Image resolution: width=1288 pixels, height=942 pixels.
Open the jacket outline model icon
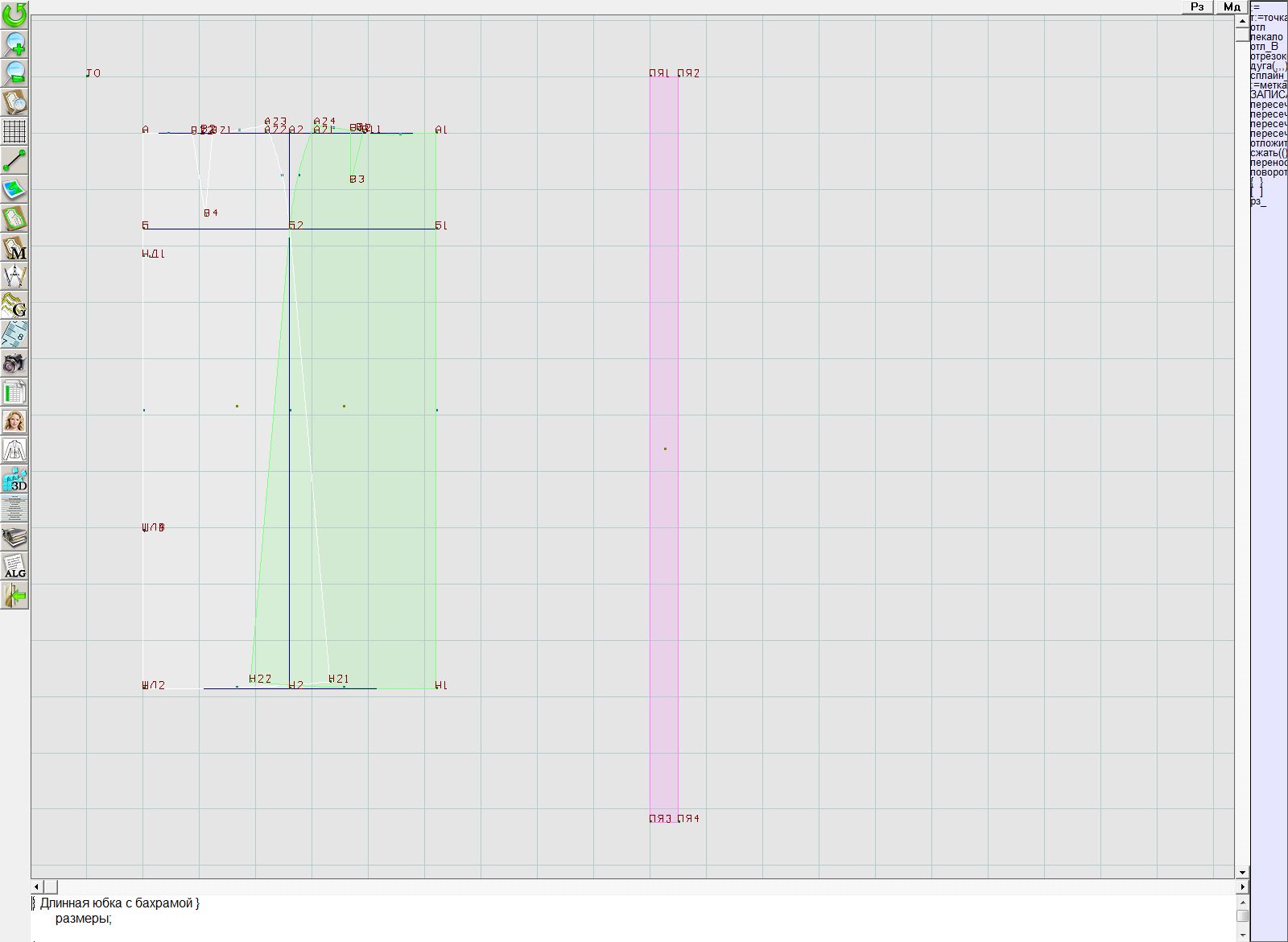coord(14,450)
